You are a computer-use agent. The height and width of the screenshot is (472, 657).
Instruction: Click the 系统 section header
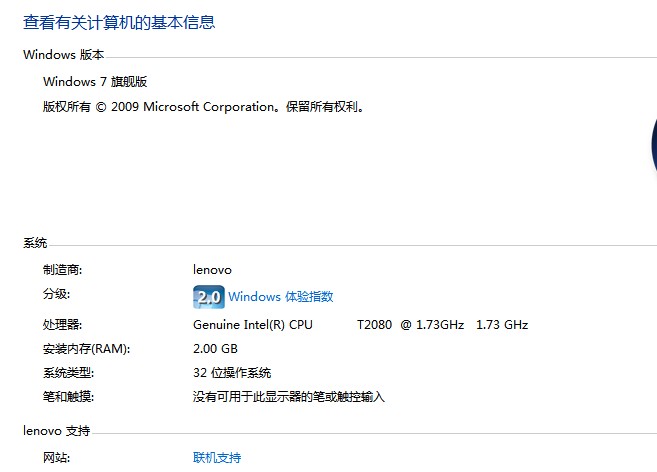(35, 243)
